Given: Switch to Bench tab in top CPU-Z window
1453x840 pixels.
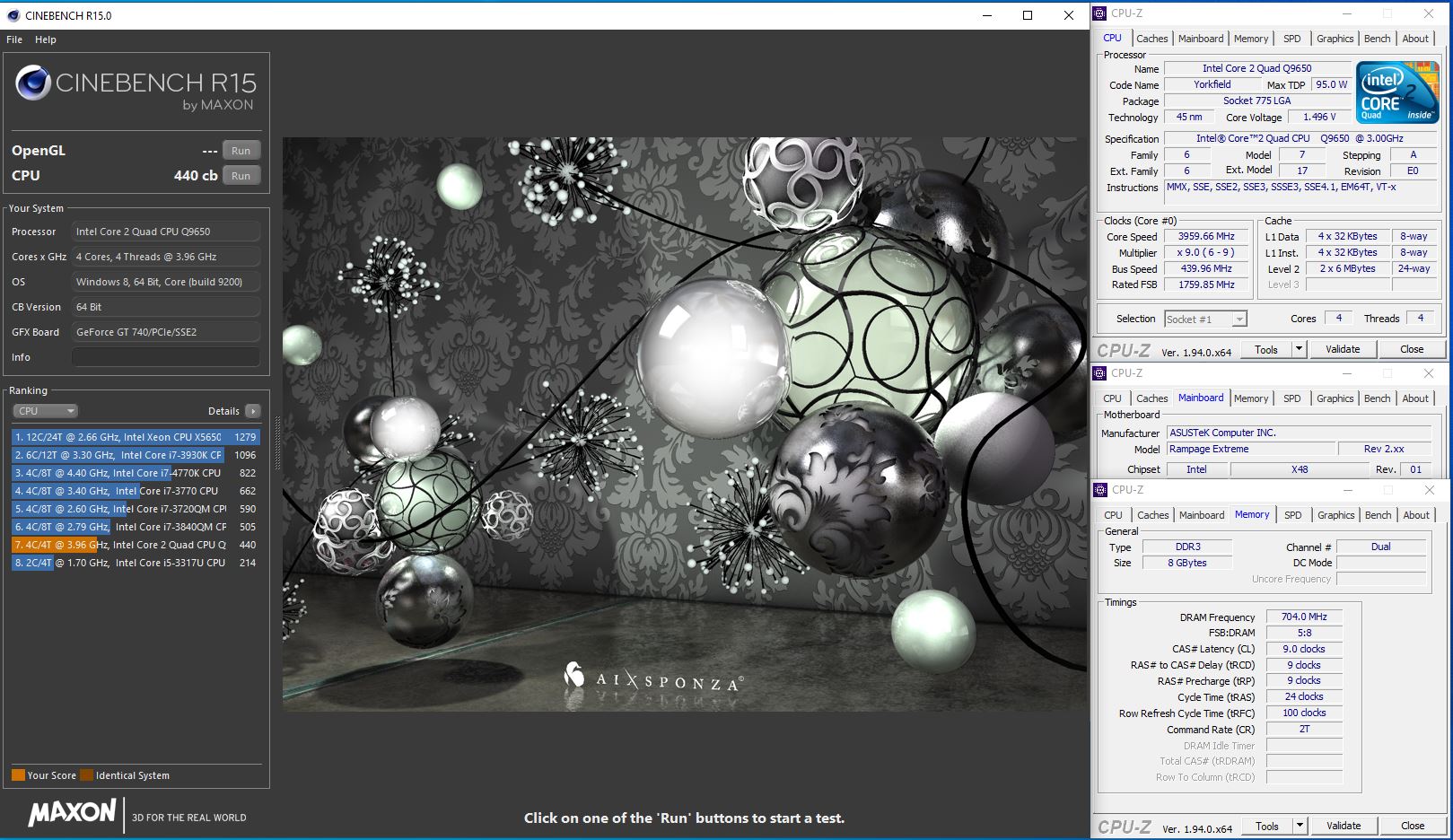Looking at the screenshot, I should [1377, 39].
